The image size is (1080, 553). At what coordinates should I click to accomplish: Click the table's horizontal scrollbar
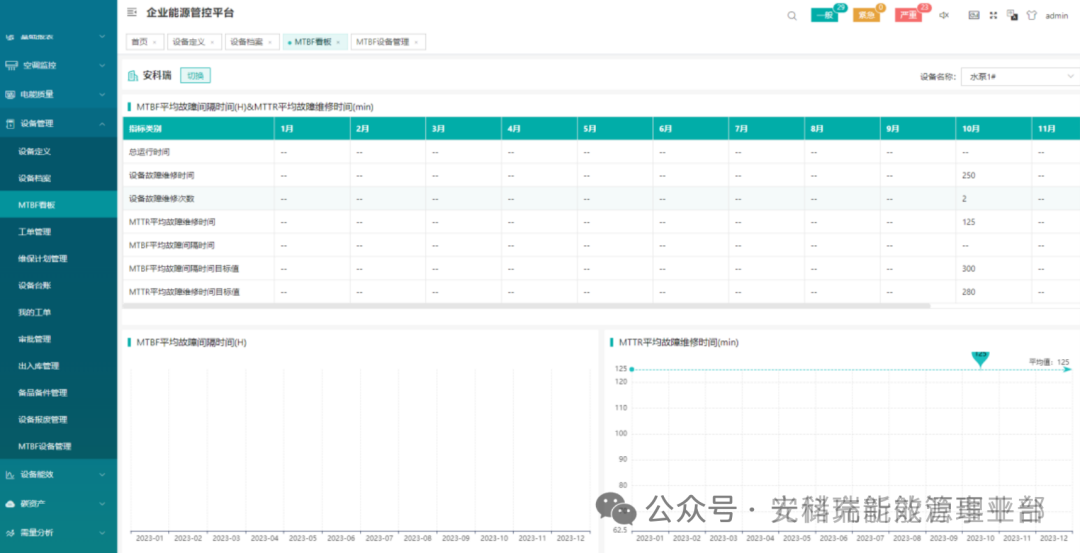526,305
